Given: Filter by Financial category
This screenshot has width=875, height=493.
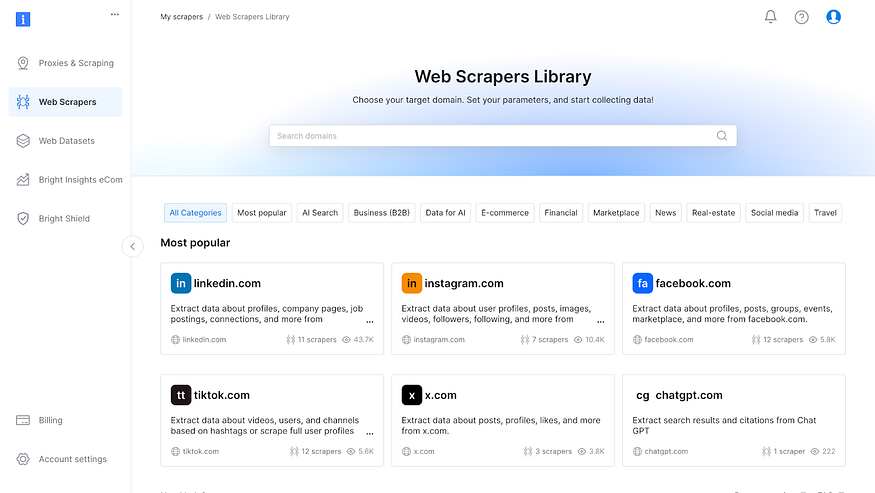Looking at the screenshot, I should 561,213.
